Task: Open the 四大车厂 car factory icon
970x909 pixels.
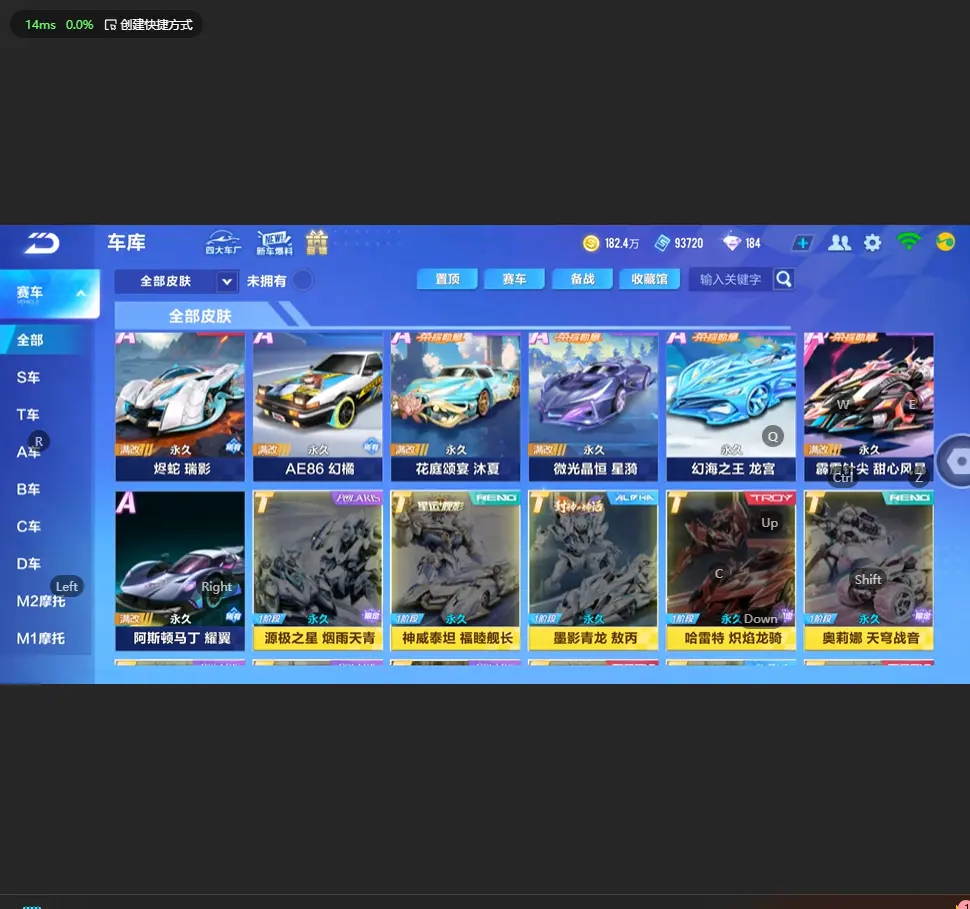Action: (223, 243)
